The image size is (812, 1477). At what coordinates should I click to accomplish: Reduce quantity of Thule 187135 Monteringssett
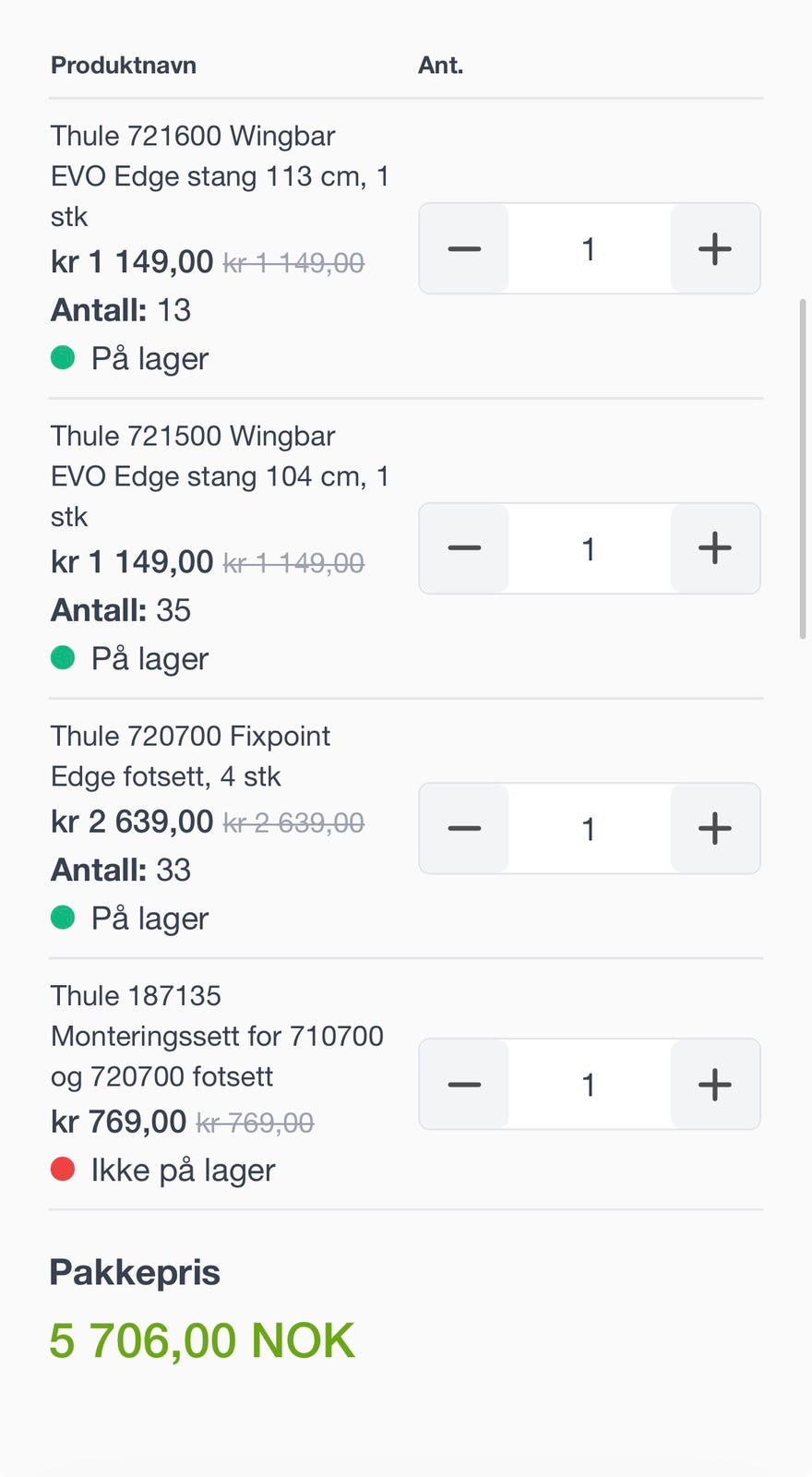click(464, 1085)
